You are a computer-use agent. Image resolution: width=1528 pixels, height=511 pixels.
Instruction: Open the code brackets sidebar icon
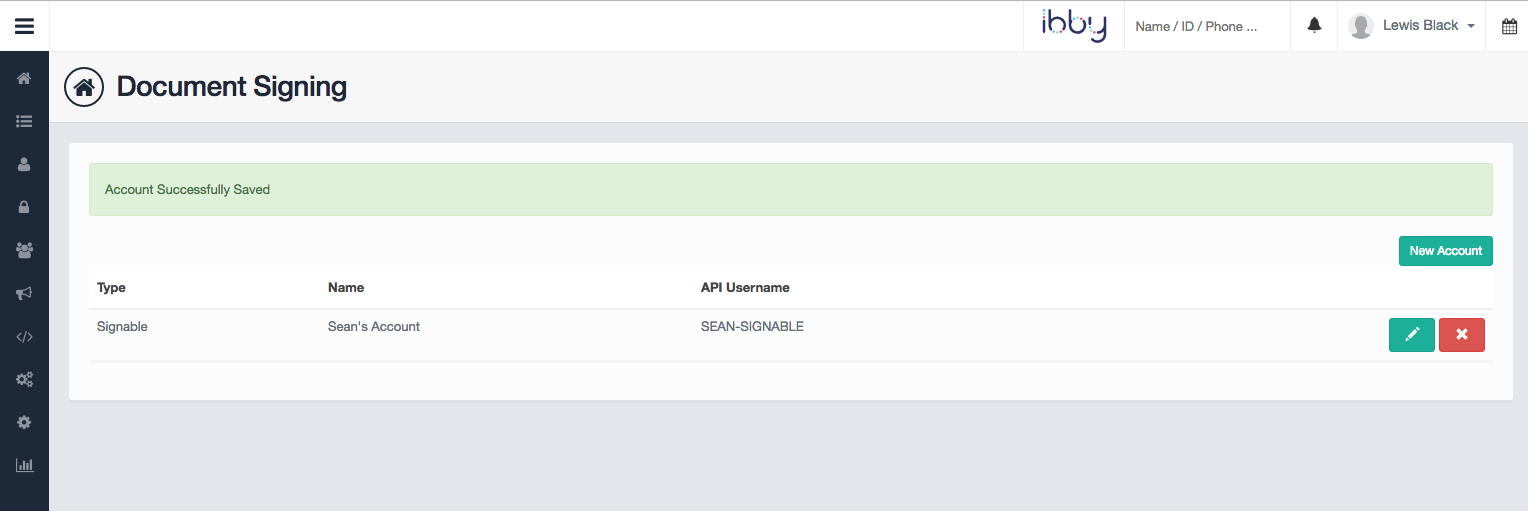point(24,337)
